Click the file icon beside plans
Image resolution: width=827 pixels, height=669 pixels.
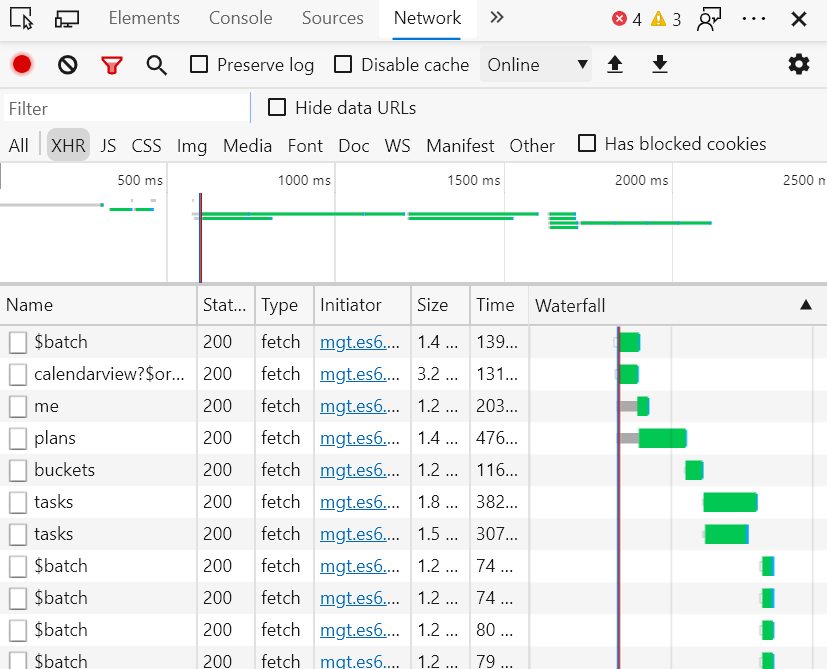pyautogui.click(x=18, y=438)
